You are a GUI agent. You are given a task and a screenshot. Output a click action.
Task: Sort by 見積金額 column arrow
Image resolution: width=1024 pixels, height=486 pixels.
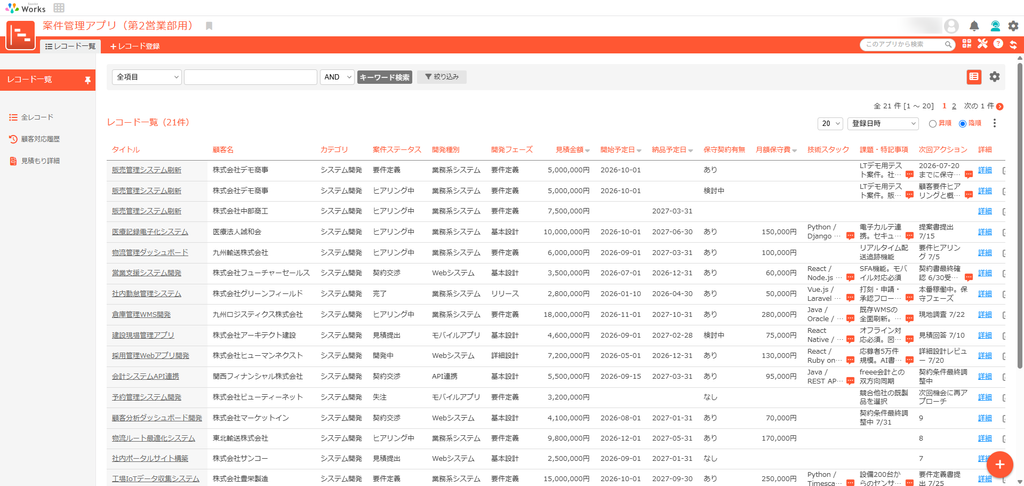[x=588, y=150]
